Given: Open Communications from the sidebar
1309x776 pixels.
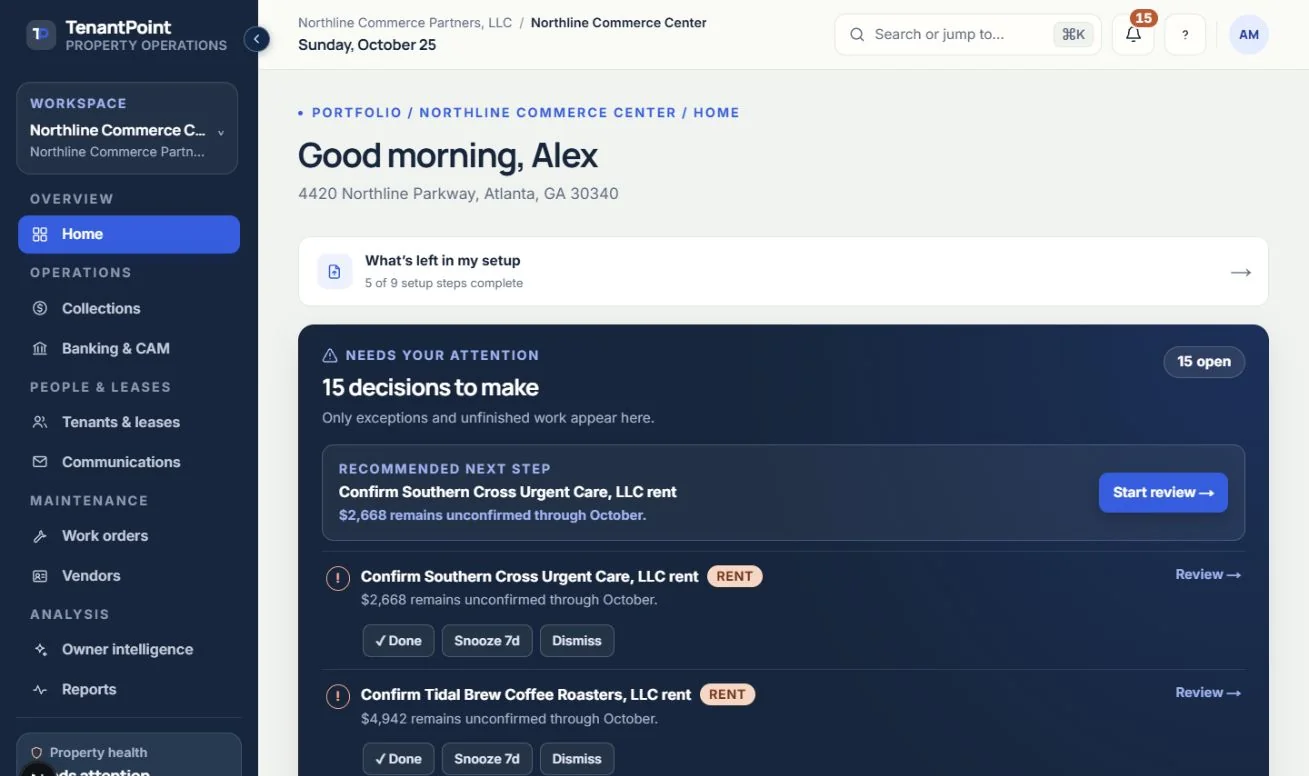Looking at the screenshot, I should pyautogui.click(x=129, y=462).
